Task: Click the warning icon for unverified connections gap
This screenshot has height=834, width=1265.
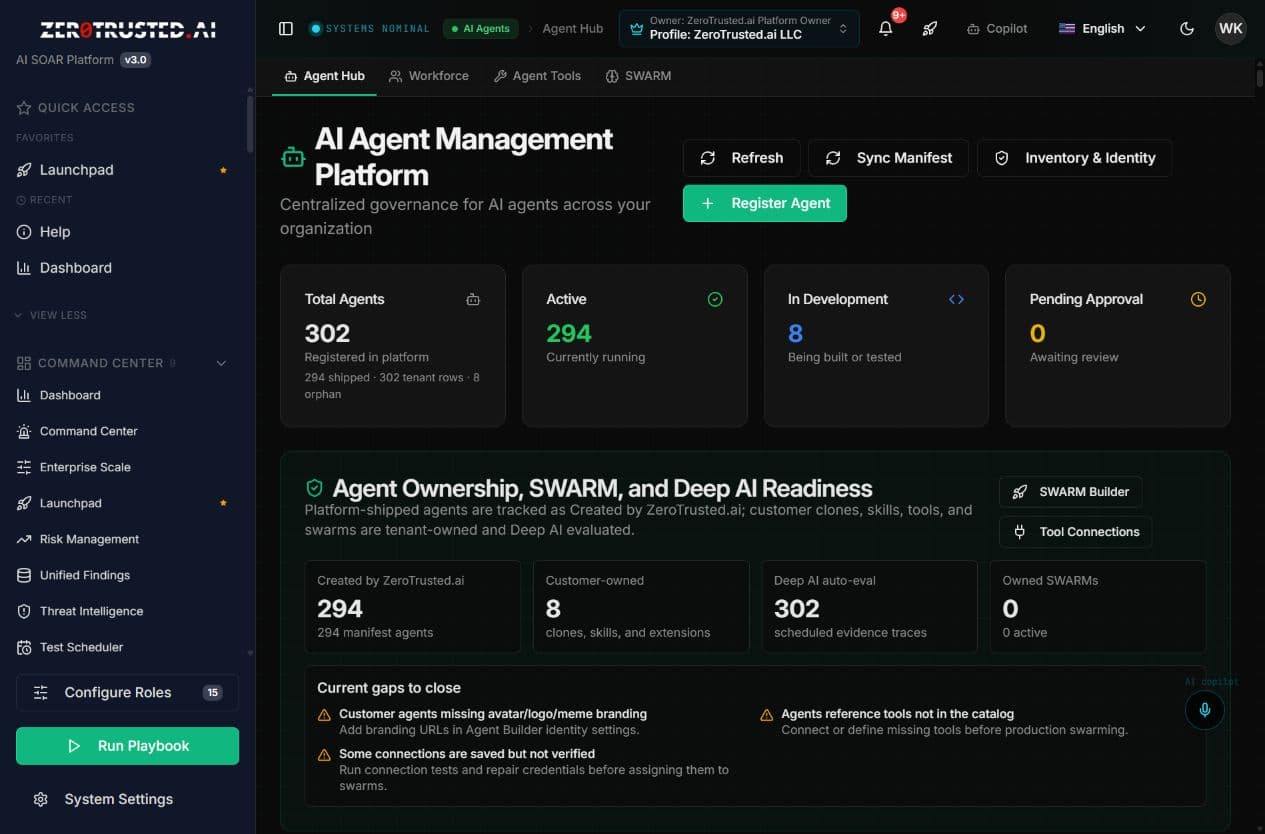Action: click(324, 755)
